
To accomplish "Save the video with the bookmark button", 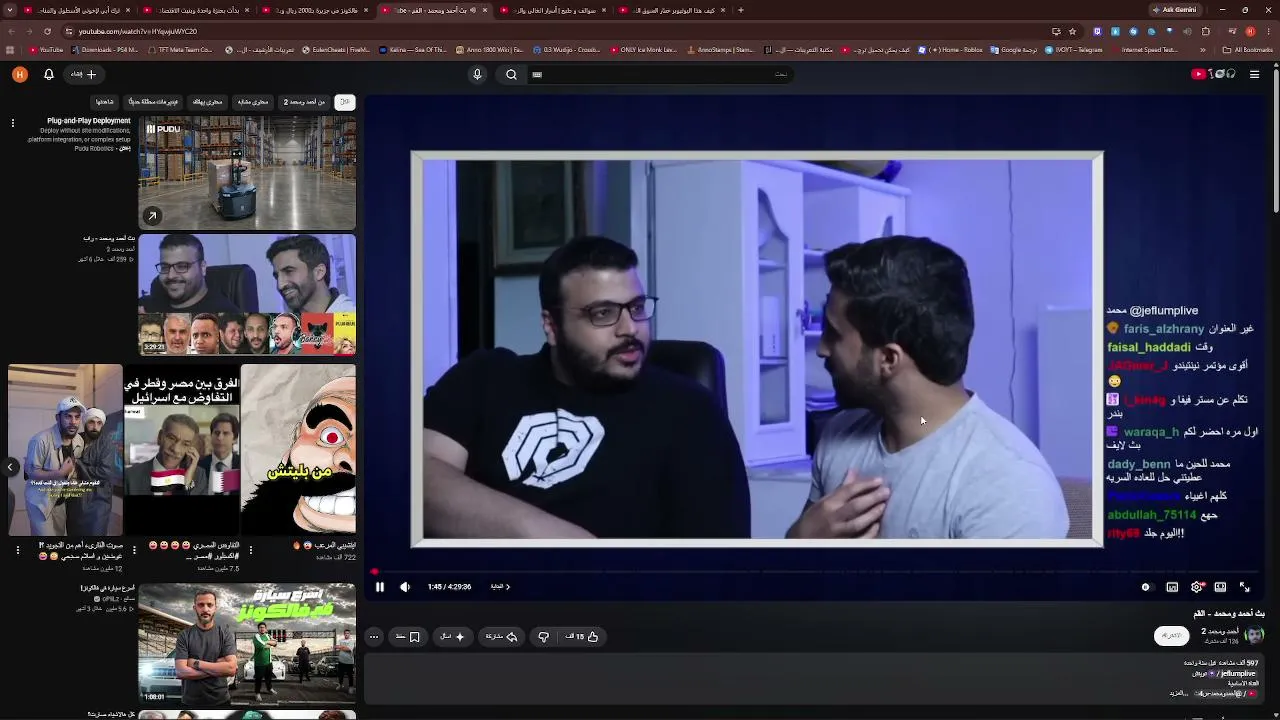I will (408, 636).
